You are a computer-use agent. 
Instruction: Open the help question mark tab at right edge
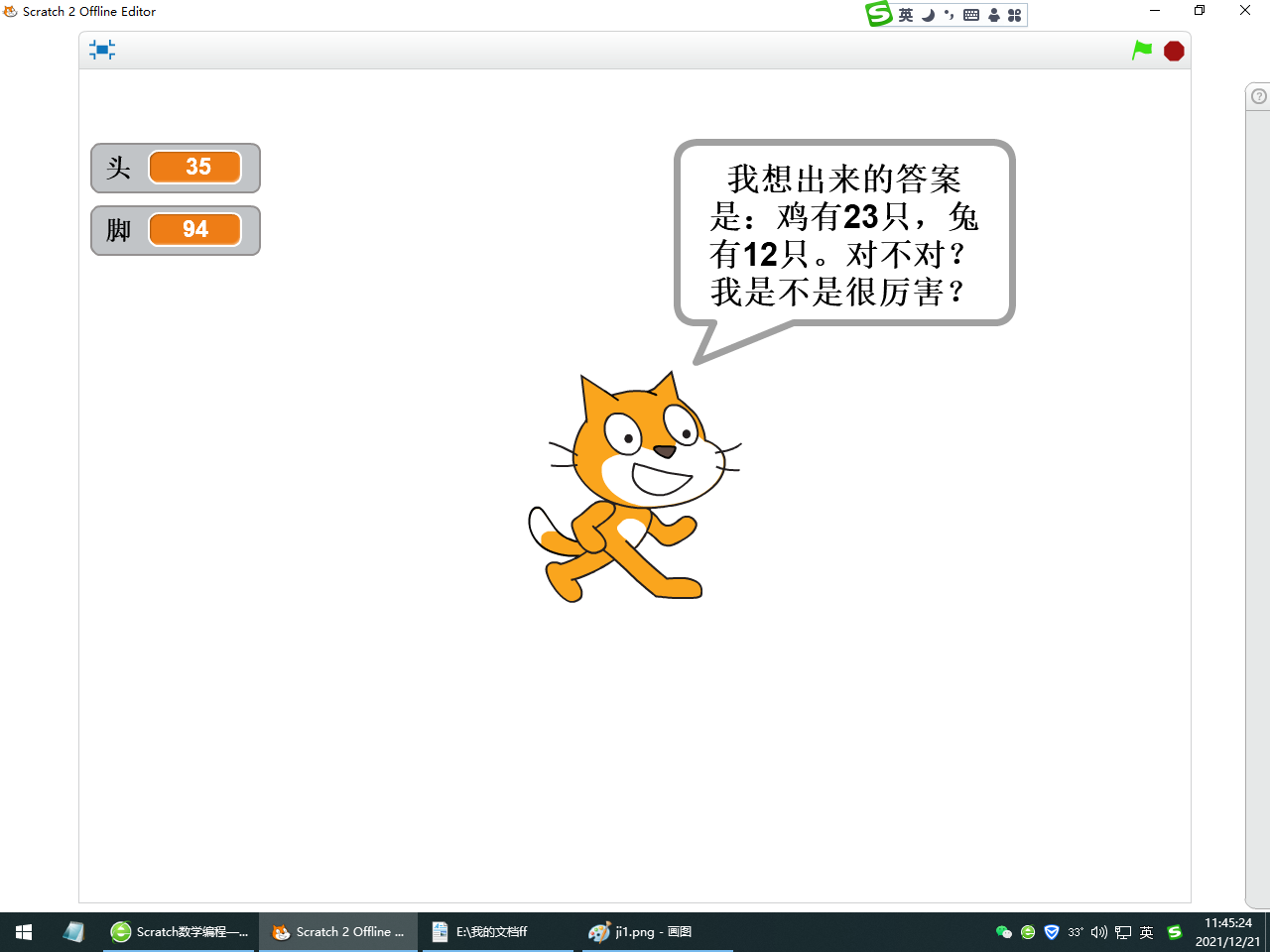click(x=1258, y=96)
